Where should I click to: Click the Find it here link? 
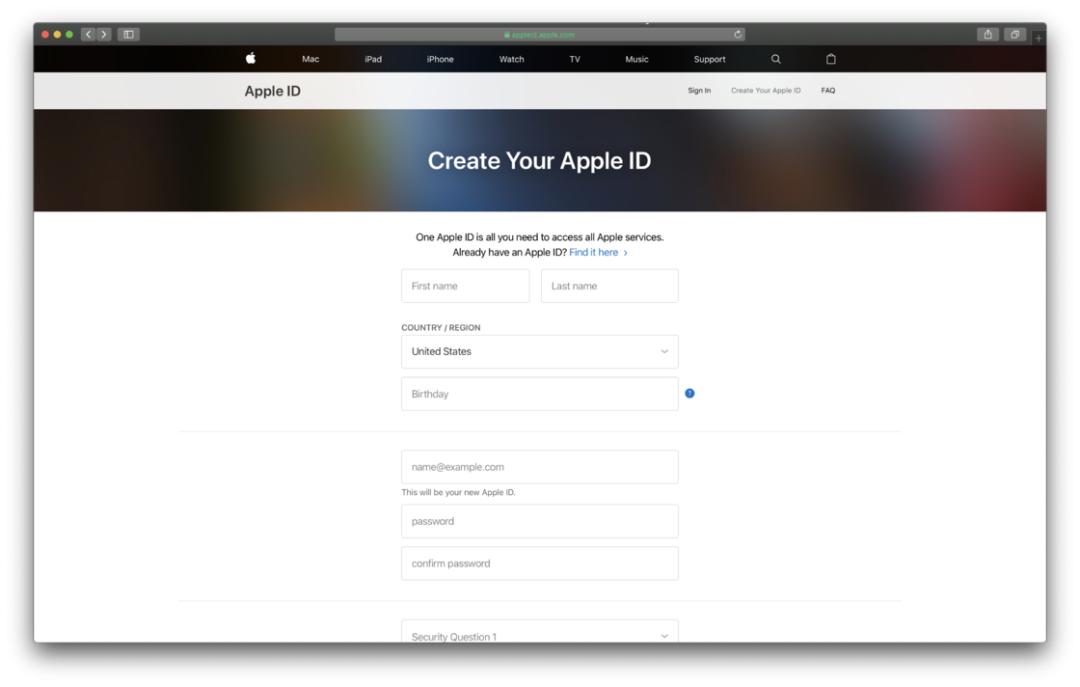click(x=598, y=252)
